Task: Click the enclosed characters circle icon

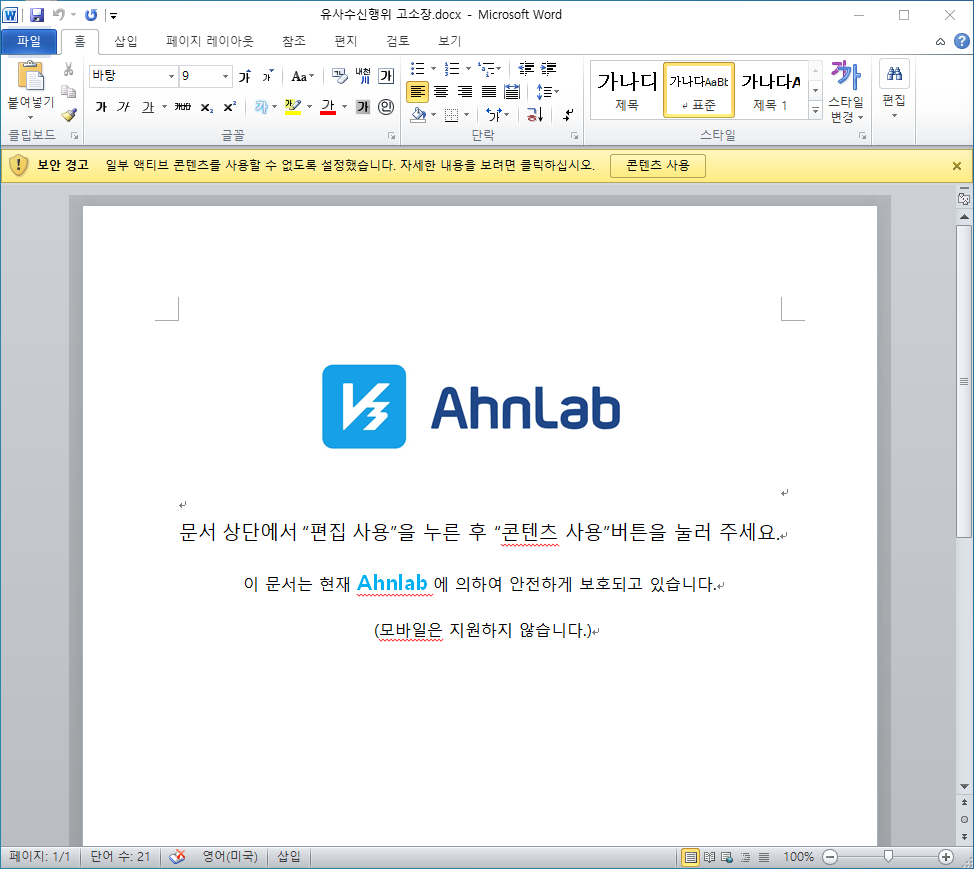Action: [x=386, y=107]
